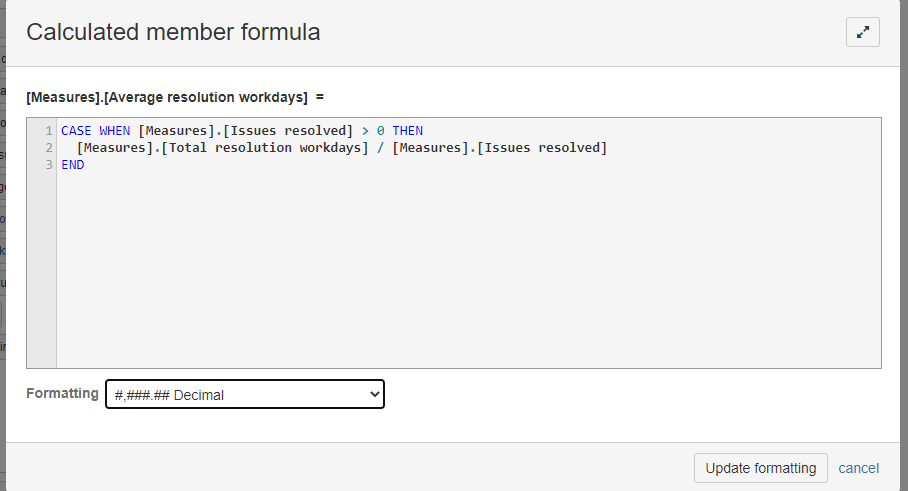908x491 pixels.
Task: Click the number 0 in the formula
Action: click(380, 131)
